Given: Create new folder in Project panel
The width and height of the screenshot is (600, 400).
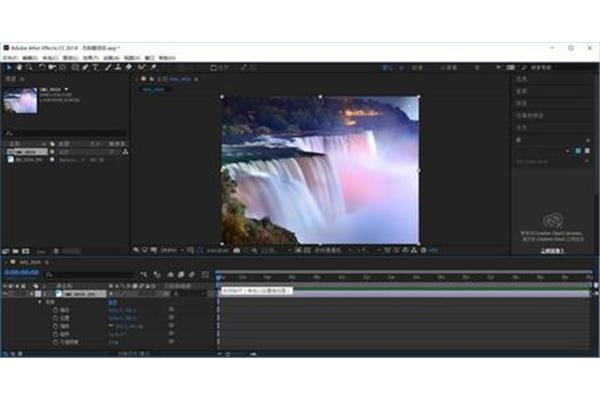Looking at the screenshot, I should point(16,251).
